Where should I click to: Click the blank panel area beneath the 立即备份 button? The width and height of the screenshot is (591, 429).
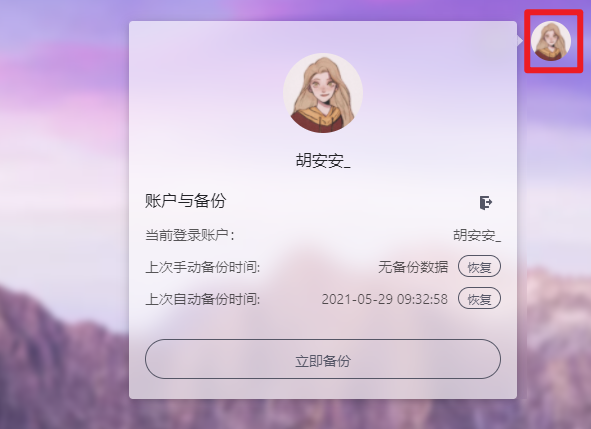pyautogui.click(x=323, y=388)
